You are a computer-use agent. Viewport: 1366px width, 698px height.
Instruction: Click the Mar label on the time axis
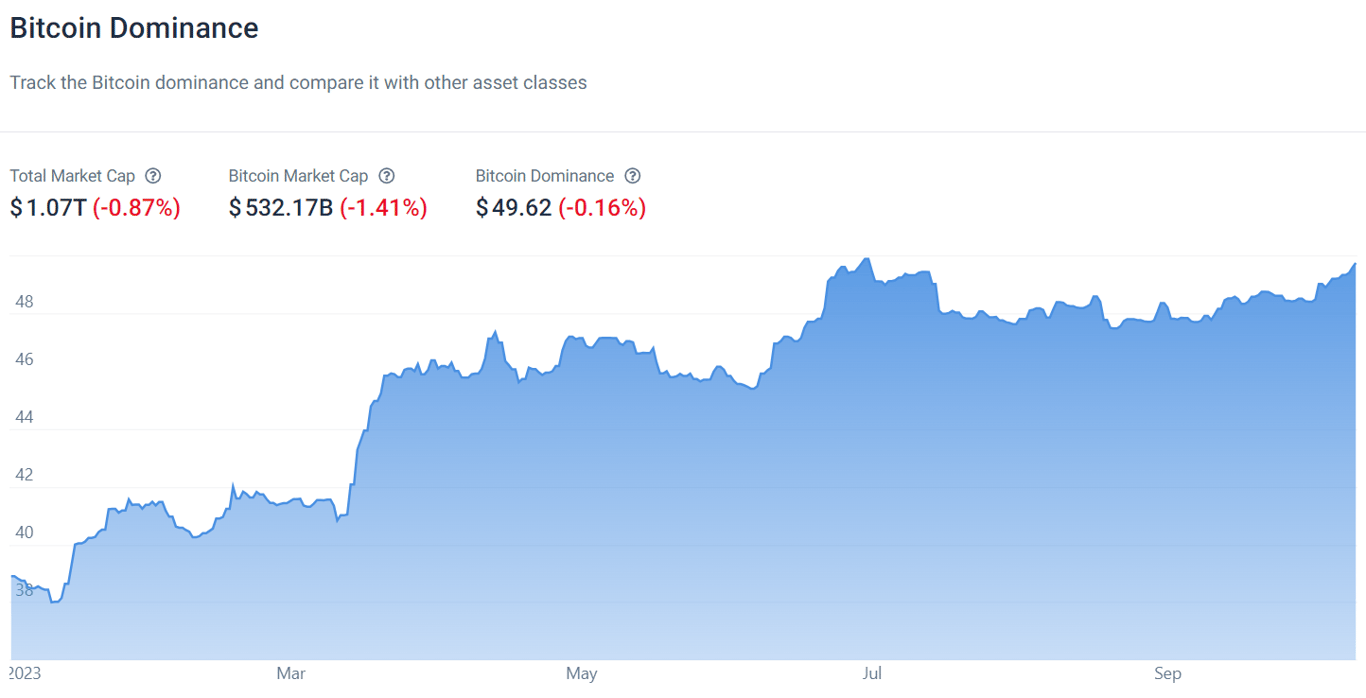[x=291, y=674]
